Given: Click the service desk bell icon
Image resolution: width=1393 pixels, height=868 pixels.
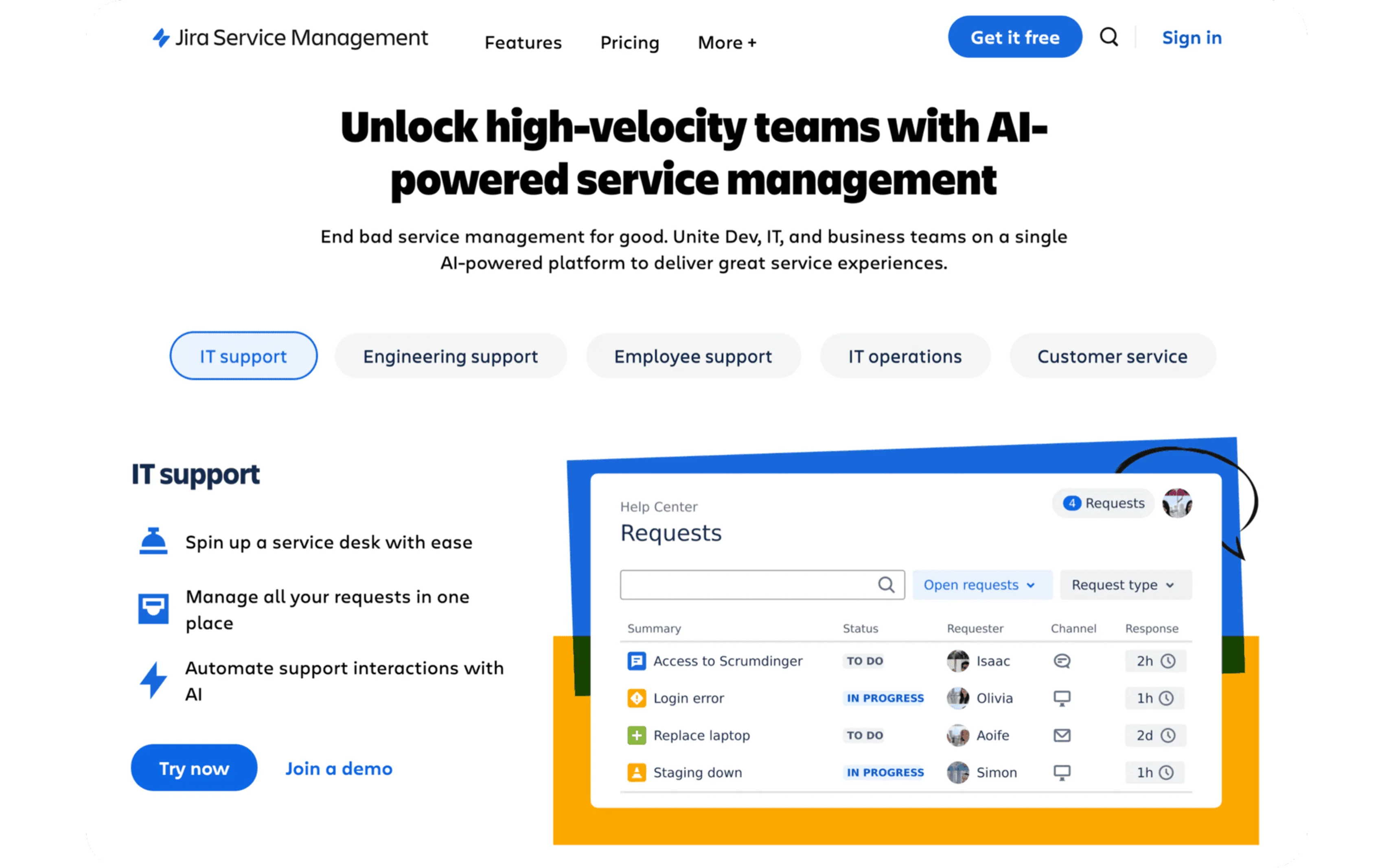Looking at the screenshot, I should tap(153, 541).
